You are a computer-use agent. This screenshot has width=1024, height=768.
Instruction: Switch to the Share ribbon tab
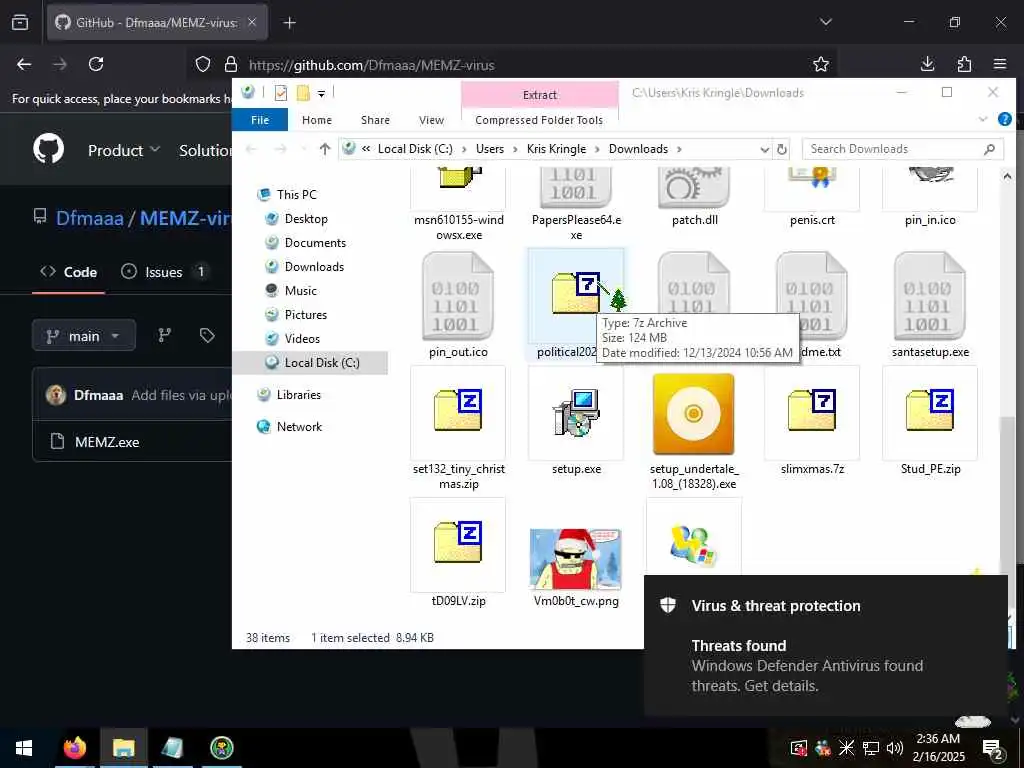click(x=376, y=120)
